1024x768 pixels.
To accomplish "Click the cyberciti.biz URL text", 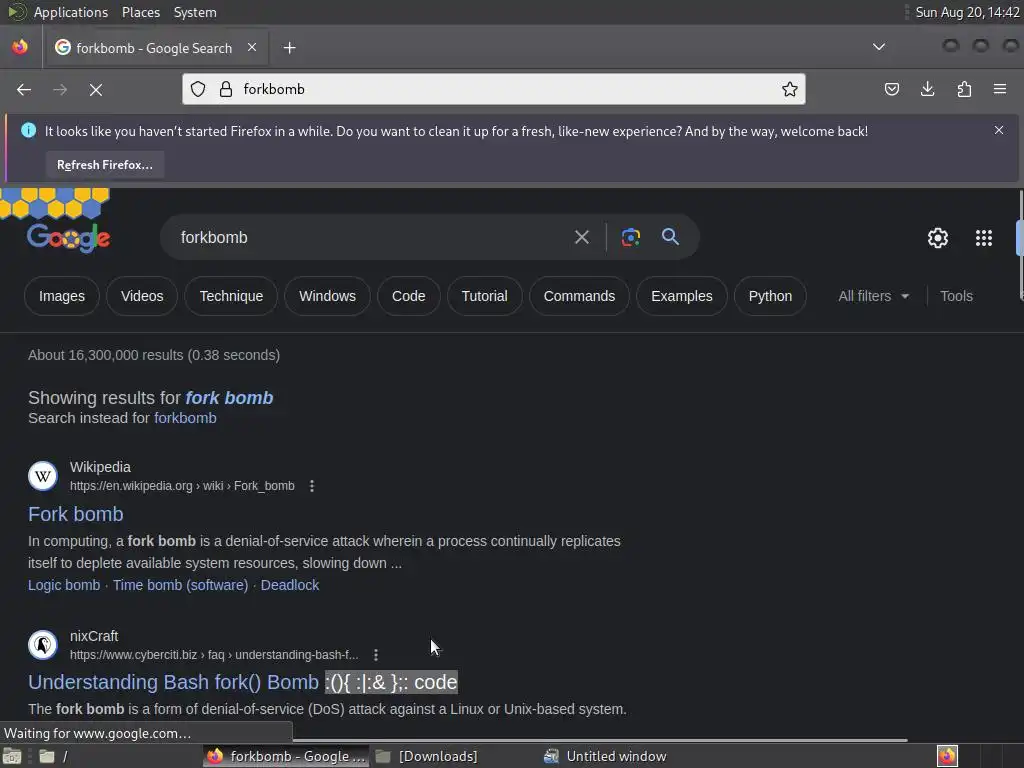I will [214, 655].
